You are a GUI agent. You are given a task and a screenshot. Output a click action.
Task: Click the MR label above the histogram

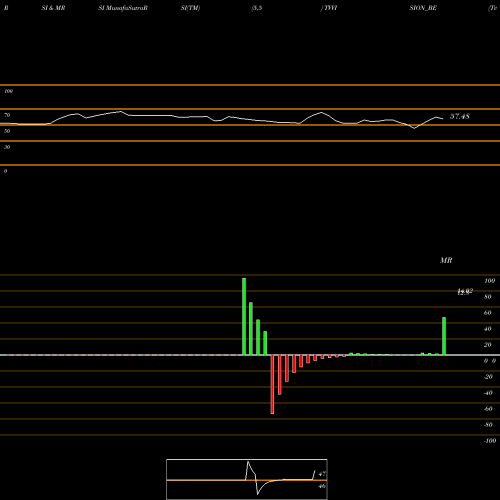pyautogui.click(x=446, y=260)
